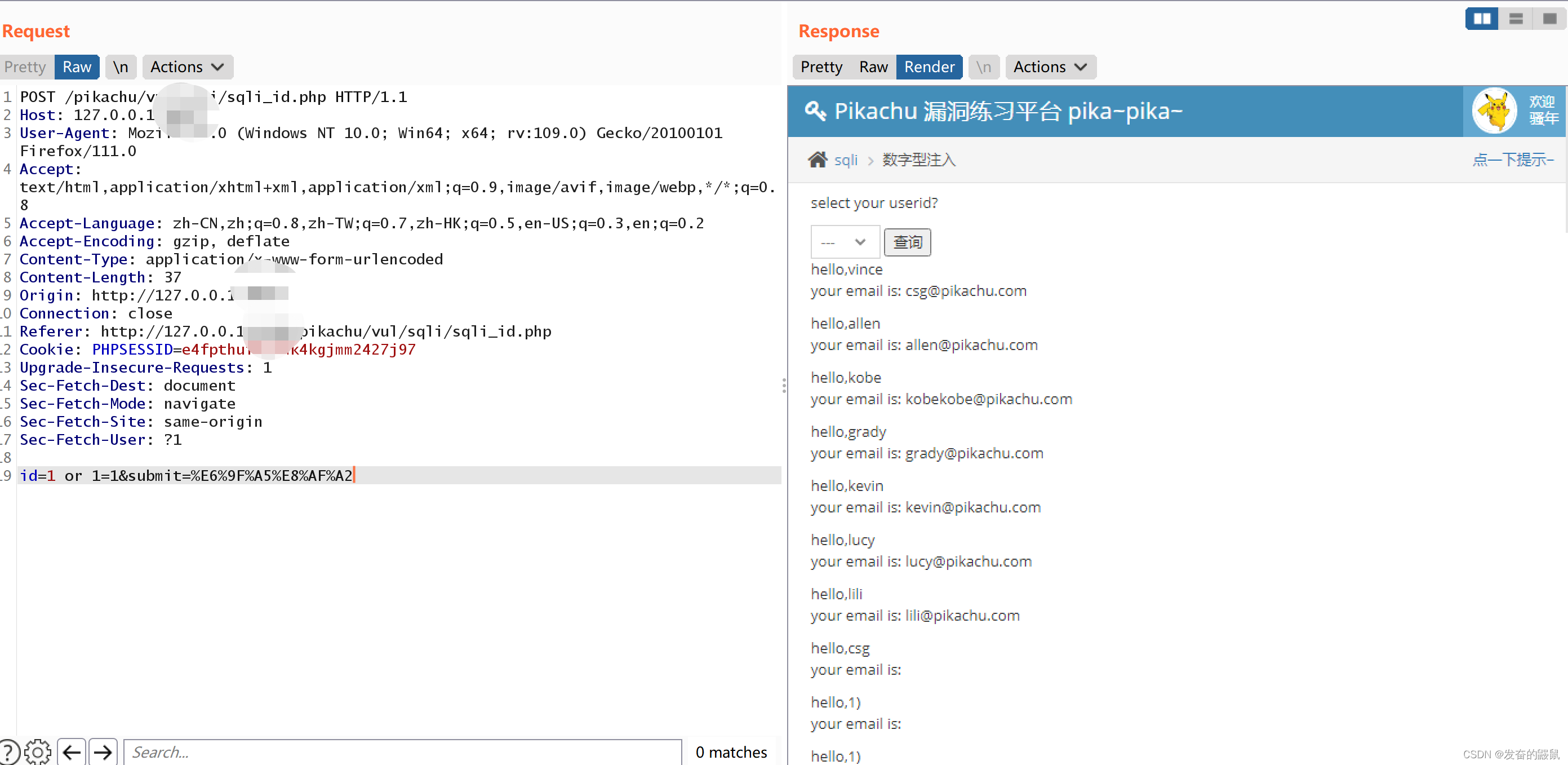This screenshot has width=1568, height=765.
Task: Toggle non-printing characters in the Response panel
Action: click(x=984, y=67)
